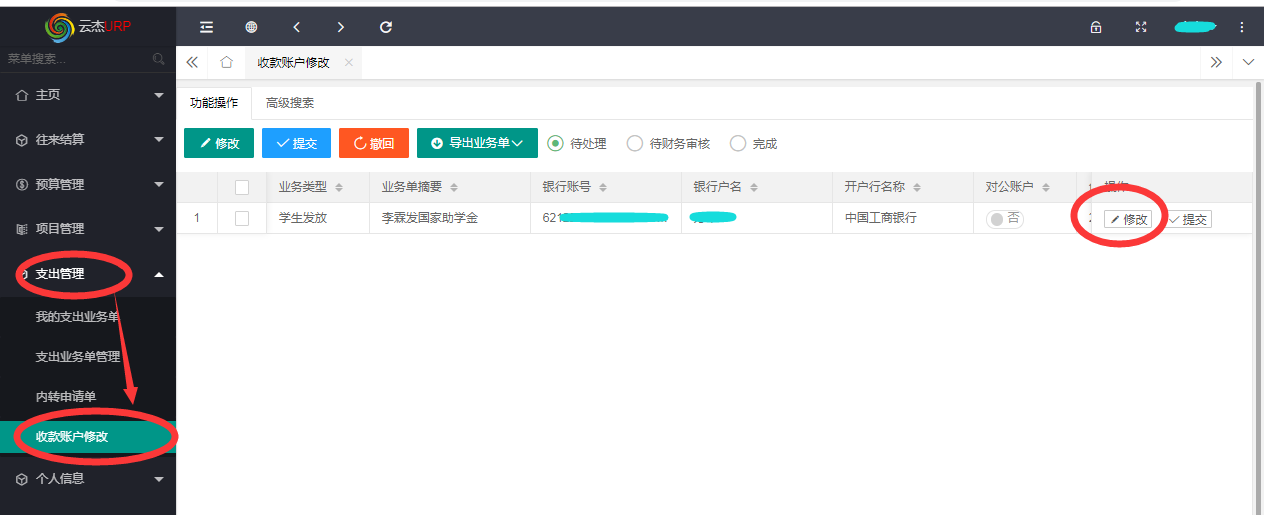Select the 完成 radio button
Image resolution: width=1264 pixels, height=515 pixels.
[738, 143]
